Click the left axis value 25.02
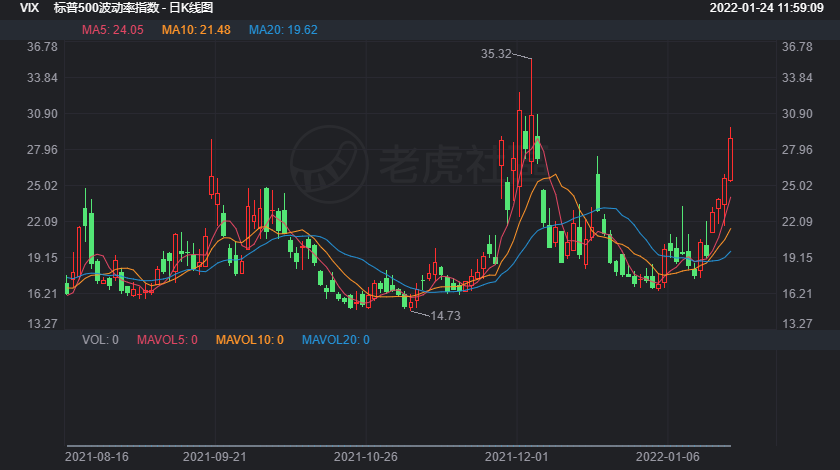Image resolution: width=840 pixels, height=470 pixels. 42,185
